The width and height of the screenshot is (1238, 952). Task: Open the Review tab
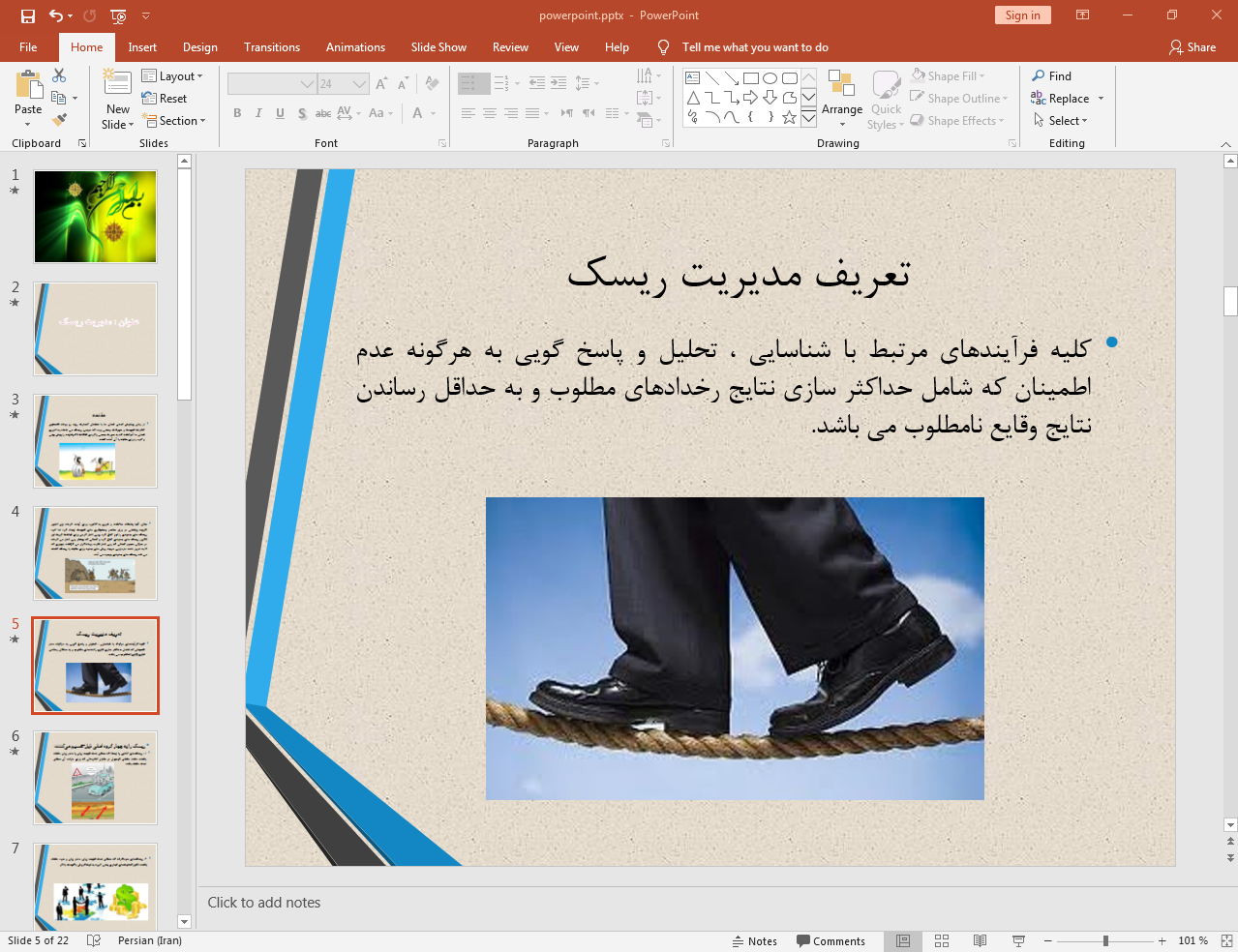510,46
